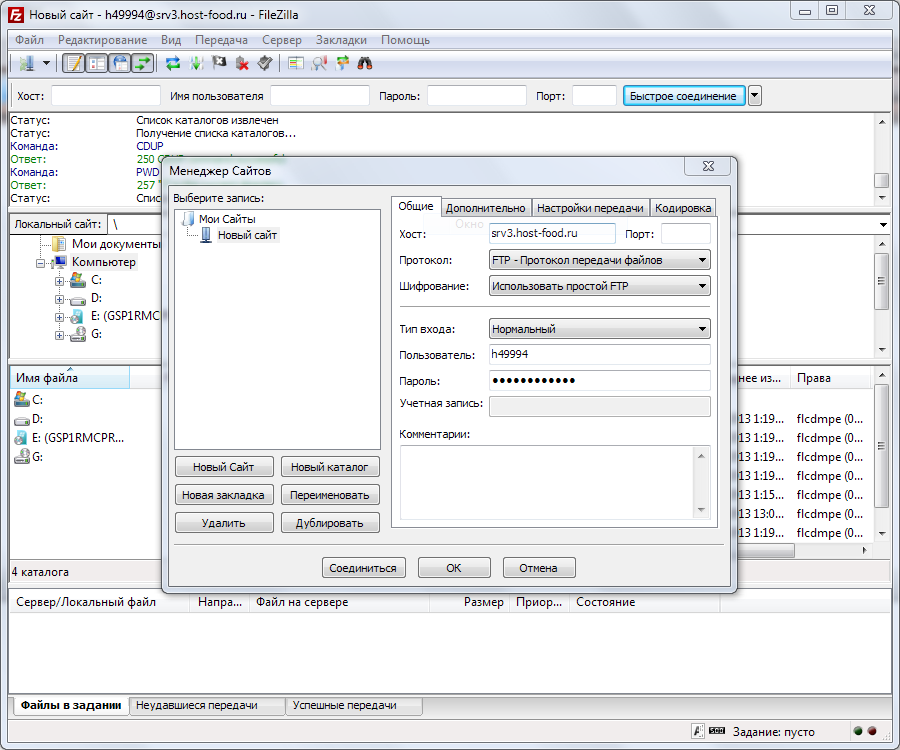The height and width of the screenshot is (750, 900).
Task: Click the D: drive icon in file list
Action: tap(22, 419)
